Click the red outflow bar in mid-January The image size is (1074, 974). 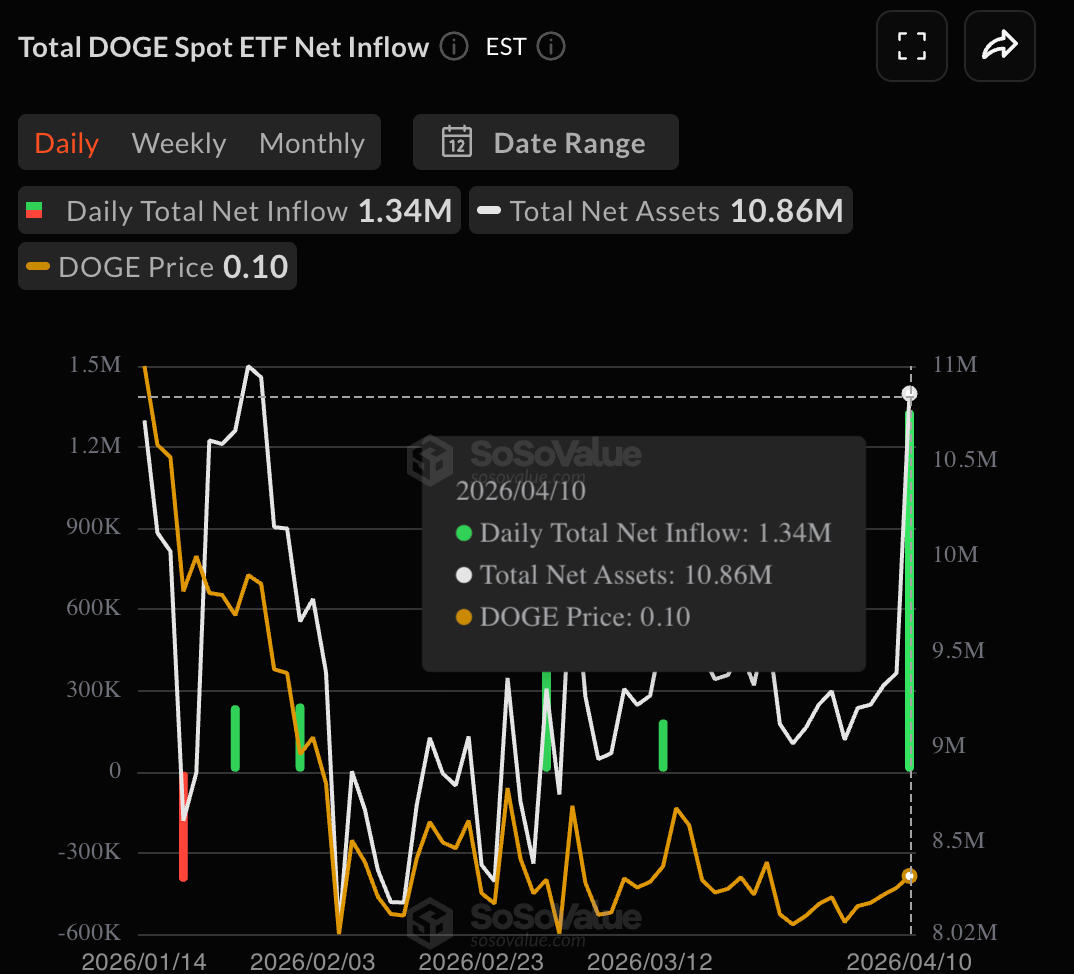(x=184, y=830)
